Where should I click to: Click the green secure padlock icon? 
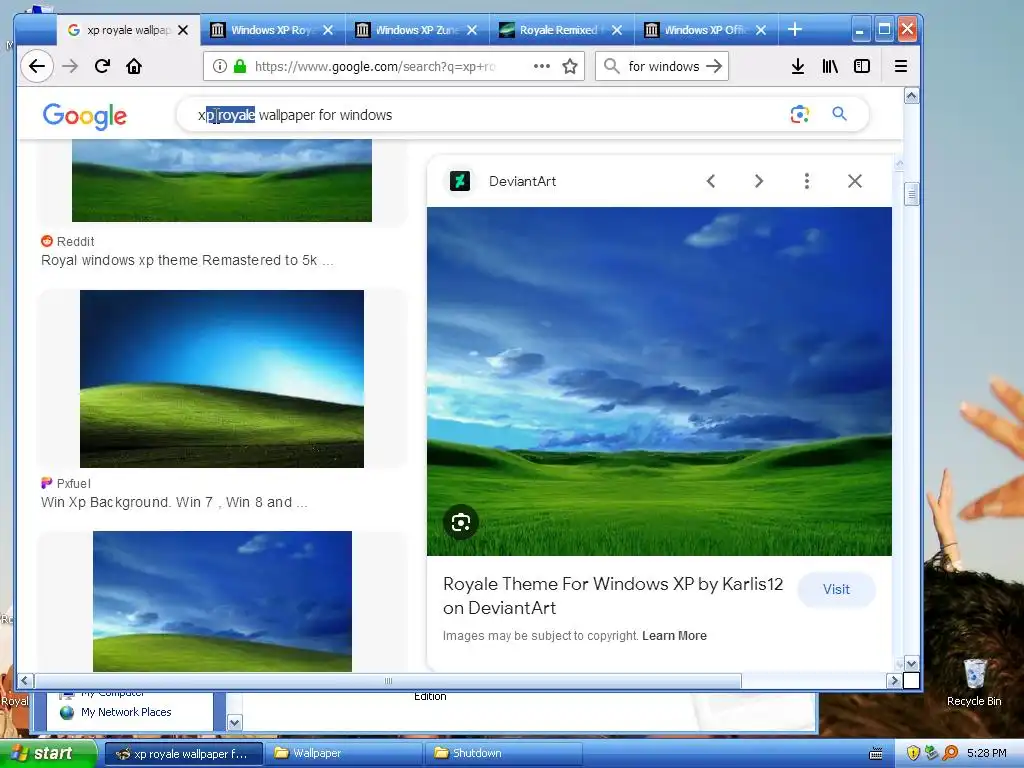[240, 66]
